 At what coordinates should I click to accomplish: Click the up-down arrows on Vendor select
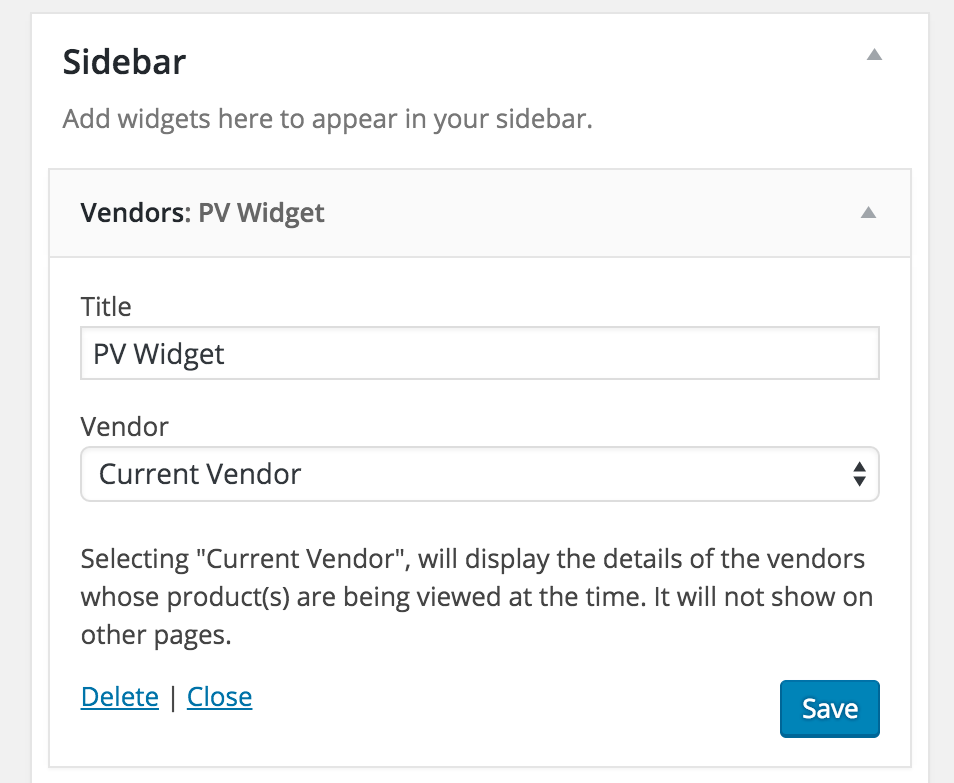[x=858, y=474]
